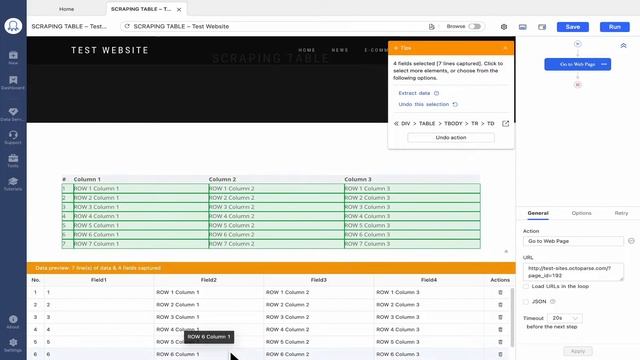This screenshot has width=640, height=360.
Task: Click the Field1 column header
Action: pyautogui.click(x=99, y=280)
